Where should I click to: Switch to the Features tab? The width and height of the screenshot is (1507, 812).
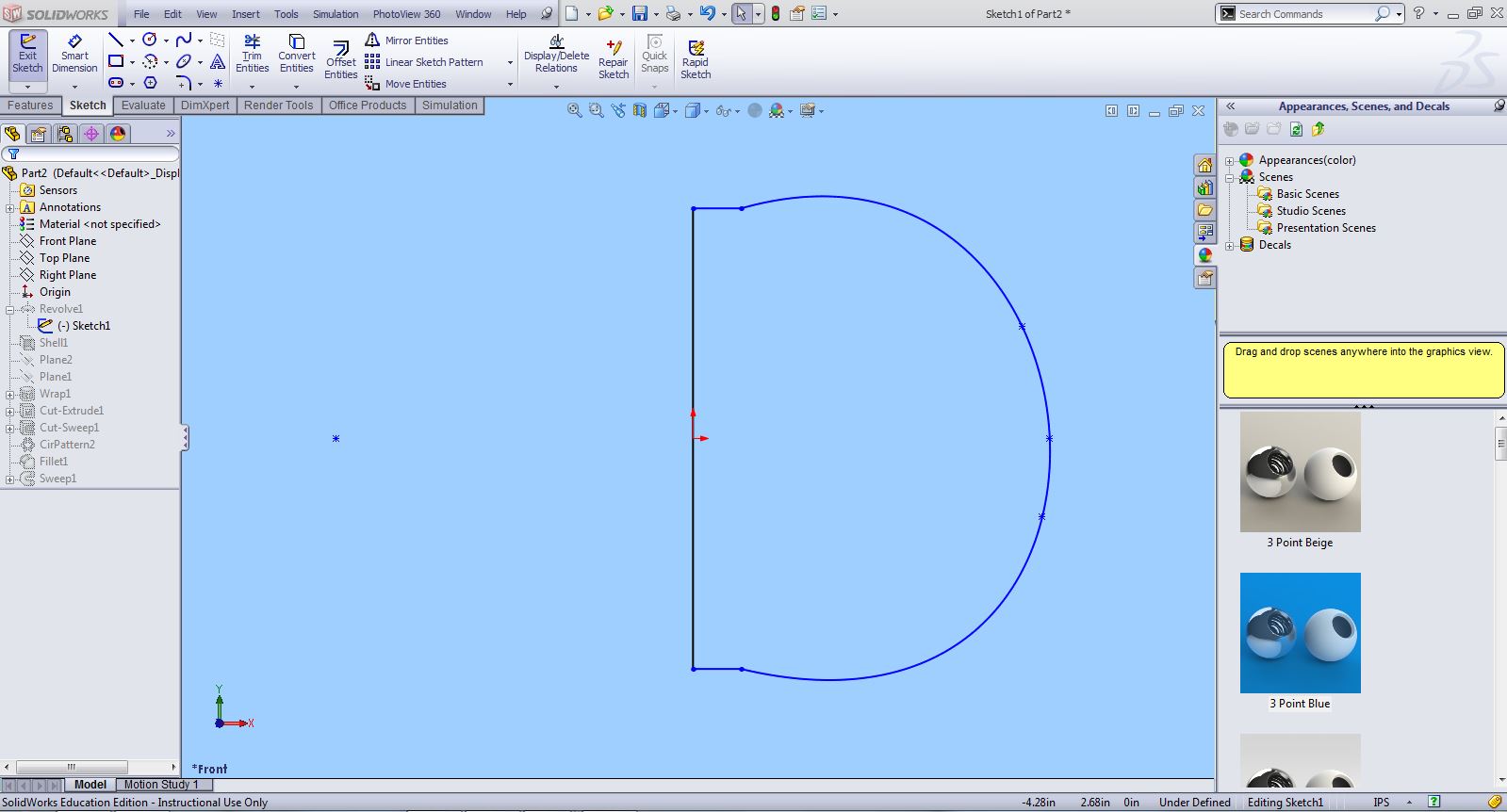(x=31, y=106)
